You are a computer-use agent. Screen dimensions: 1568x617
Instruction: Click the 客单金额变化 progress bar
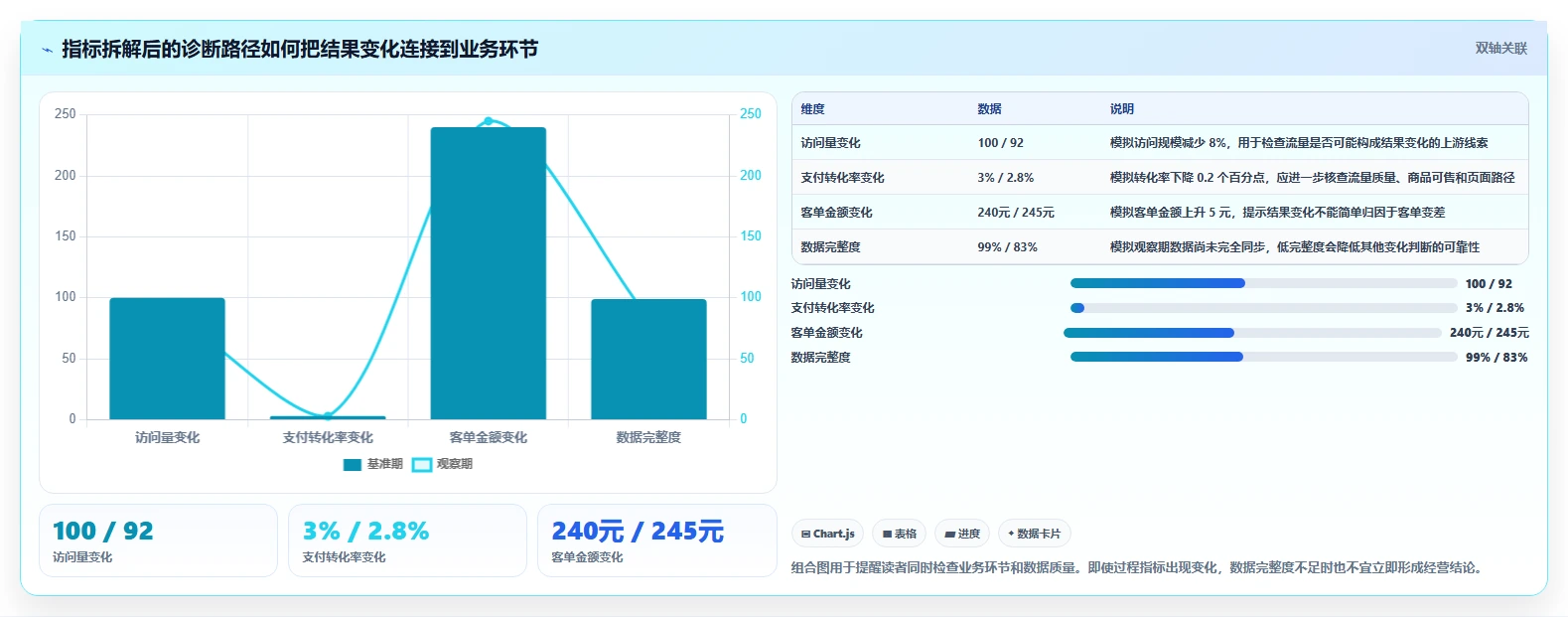(1252, 333)
